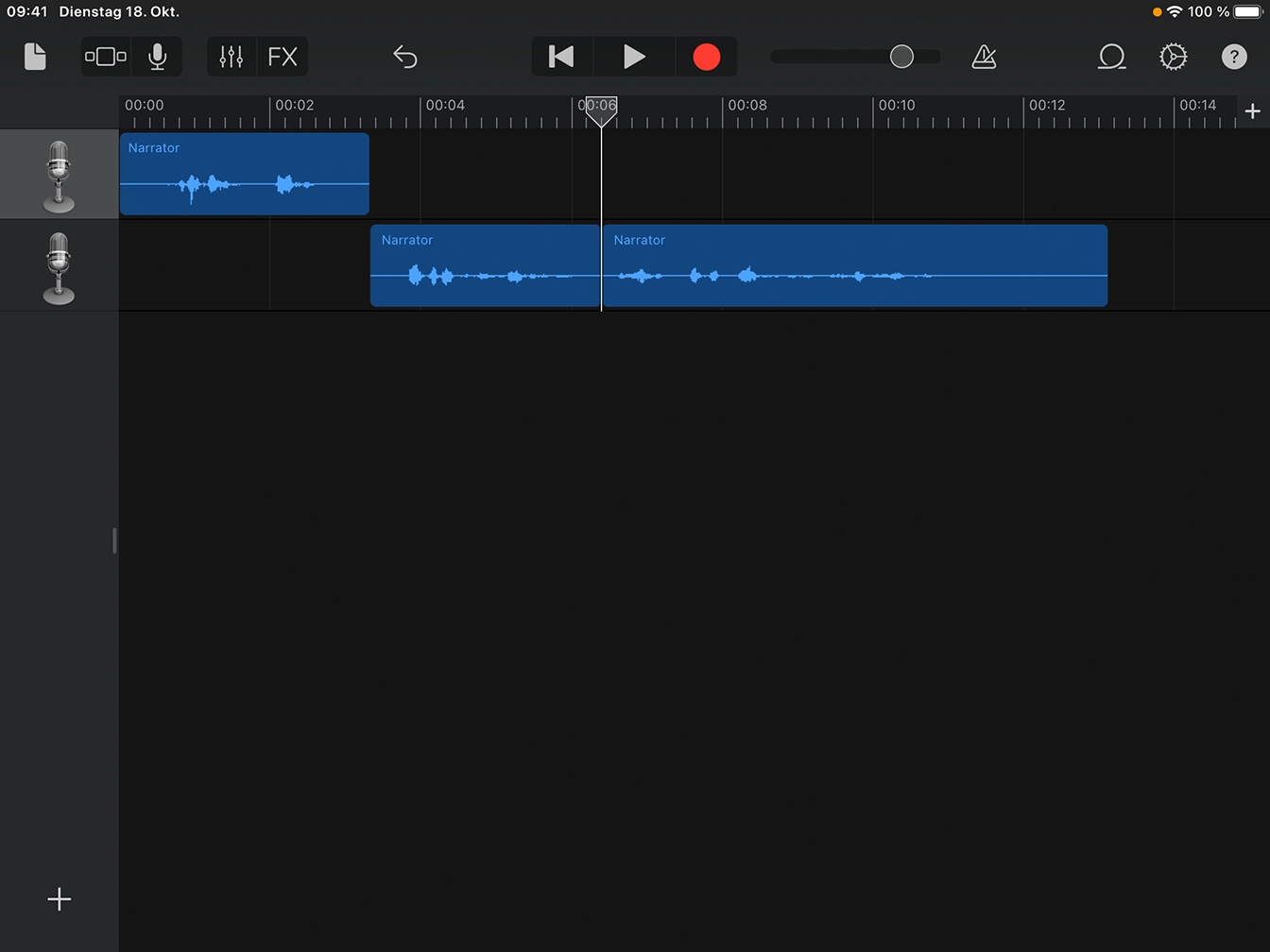Go to beginning of song
This screenshot has width=1270, height=952.
561,57
